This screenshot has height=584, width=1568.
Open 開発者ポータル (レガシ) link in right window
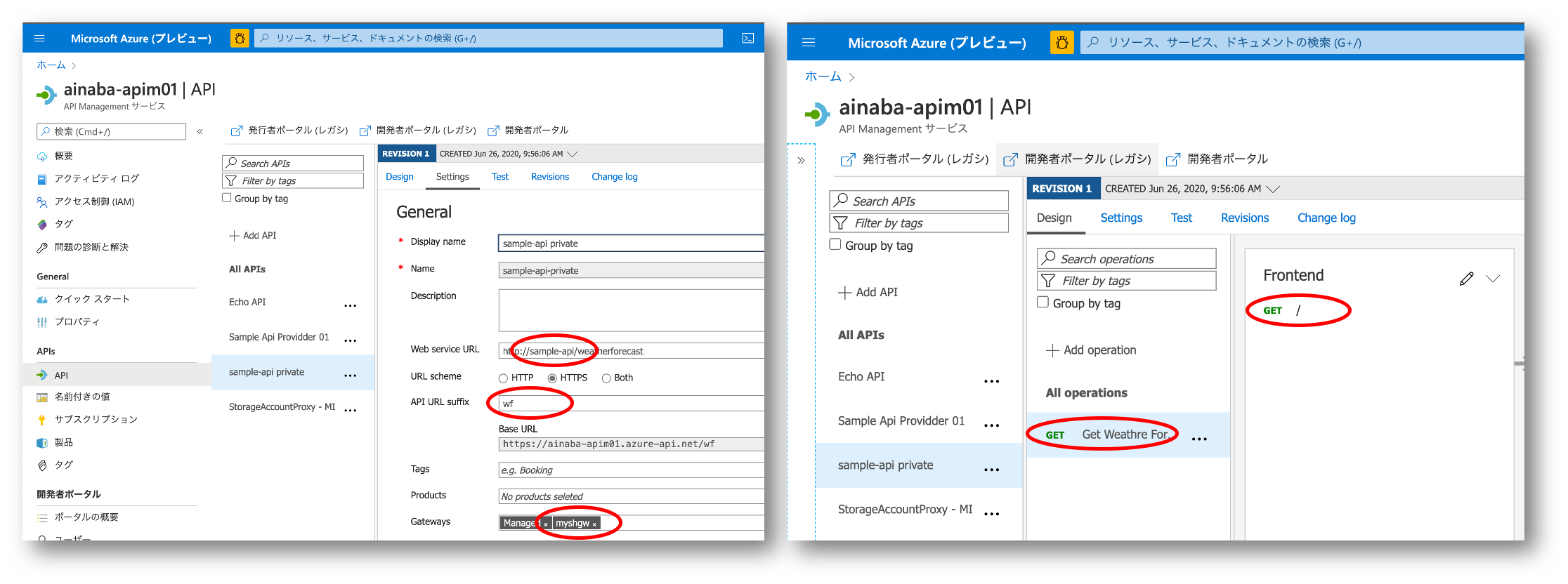pos(1078,159)
